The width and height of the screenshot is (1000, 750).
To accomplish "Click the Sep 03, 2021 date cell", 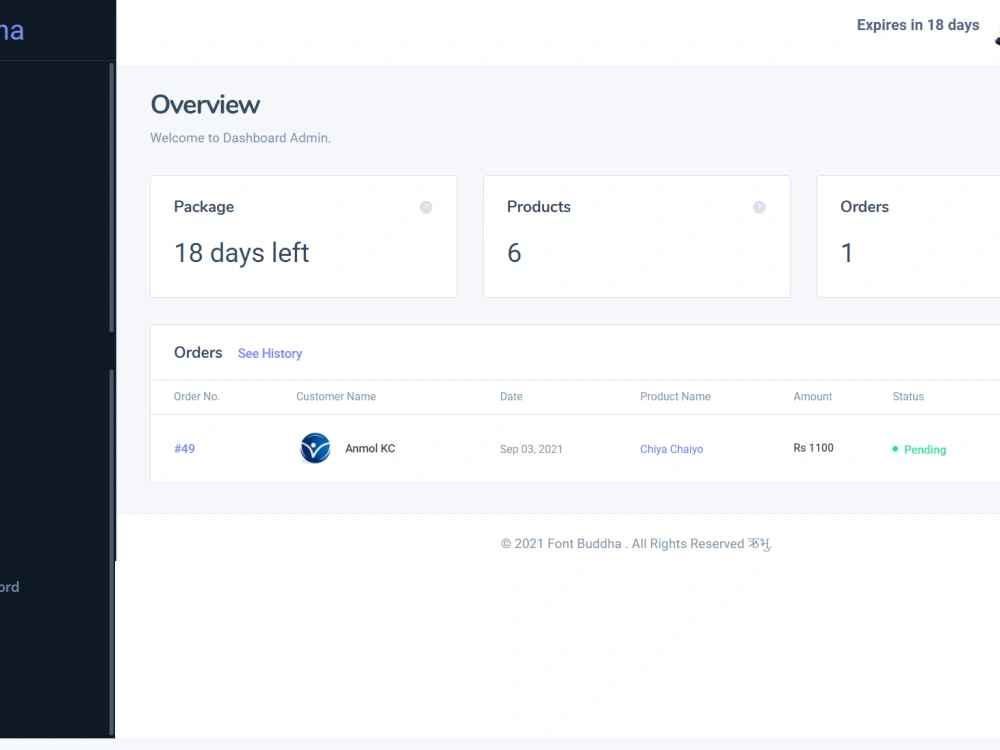I will 531,449.
